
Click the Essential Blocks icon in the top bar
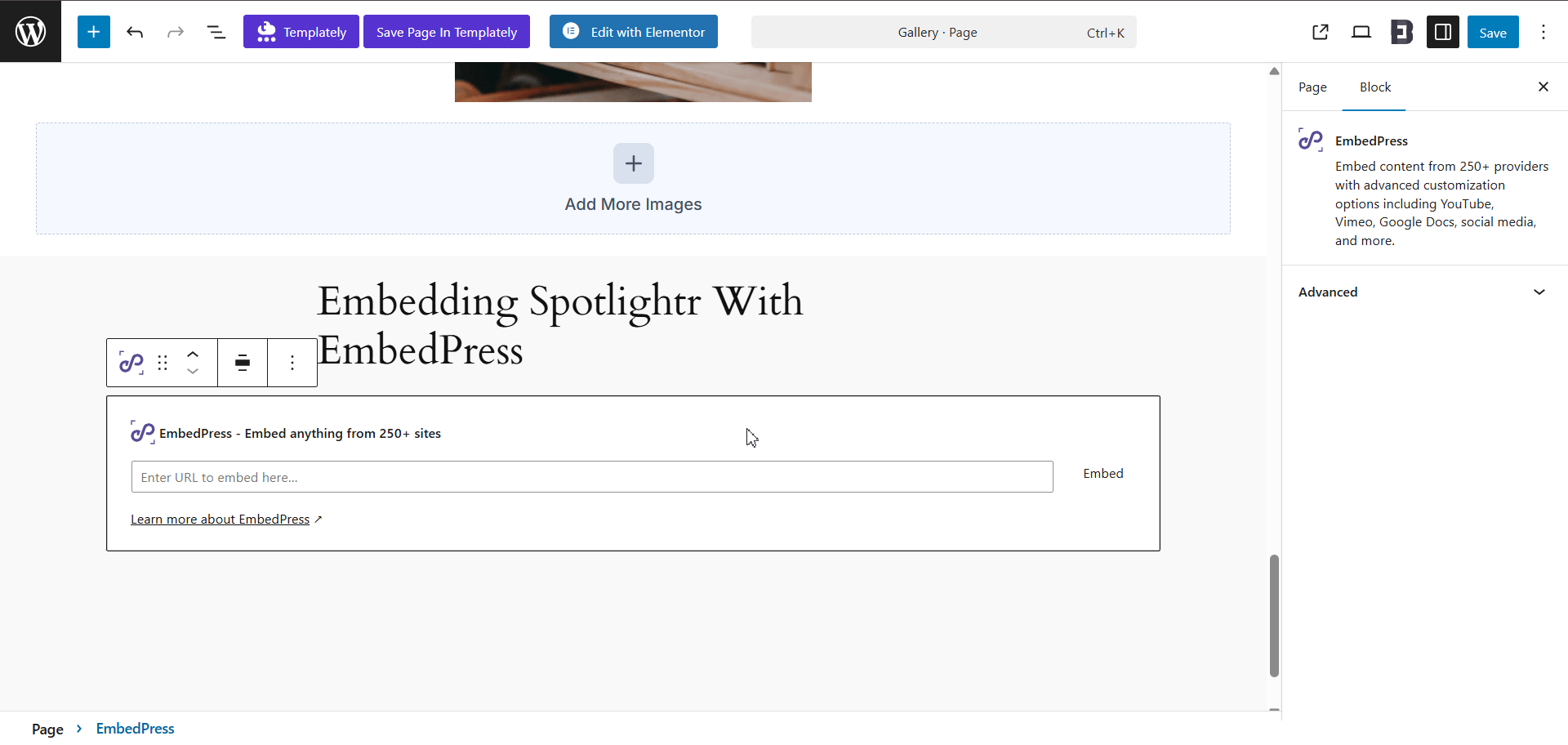tap(1401, 32)
